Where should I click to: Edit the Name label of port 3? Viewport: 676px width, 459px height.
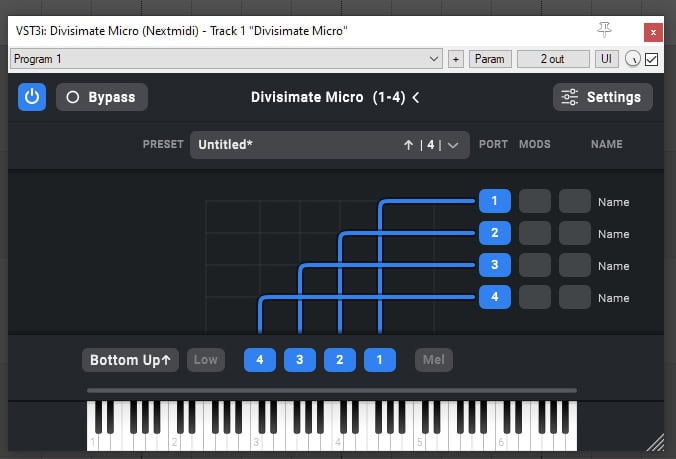coord(613,265)
